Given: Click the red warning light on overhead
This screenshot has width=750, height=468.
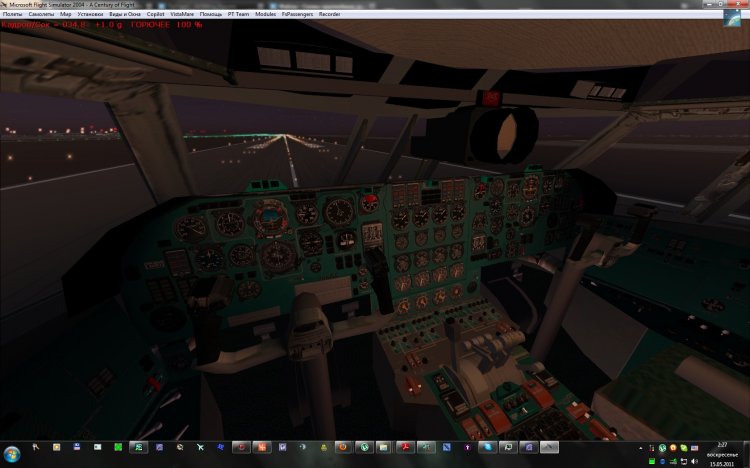Looking at the screenshot, I should click(492, 97).
